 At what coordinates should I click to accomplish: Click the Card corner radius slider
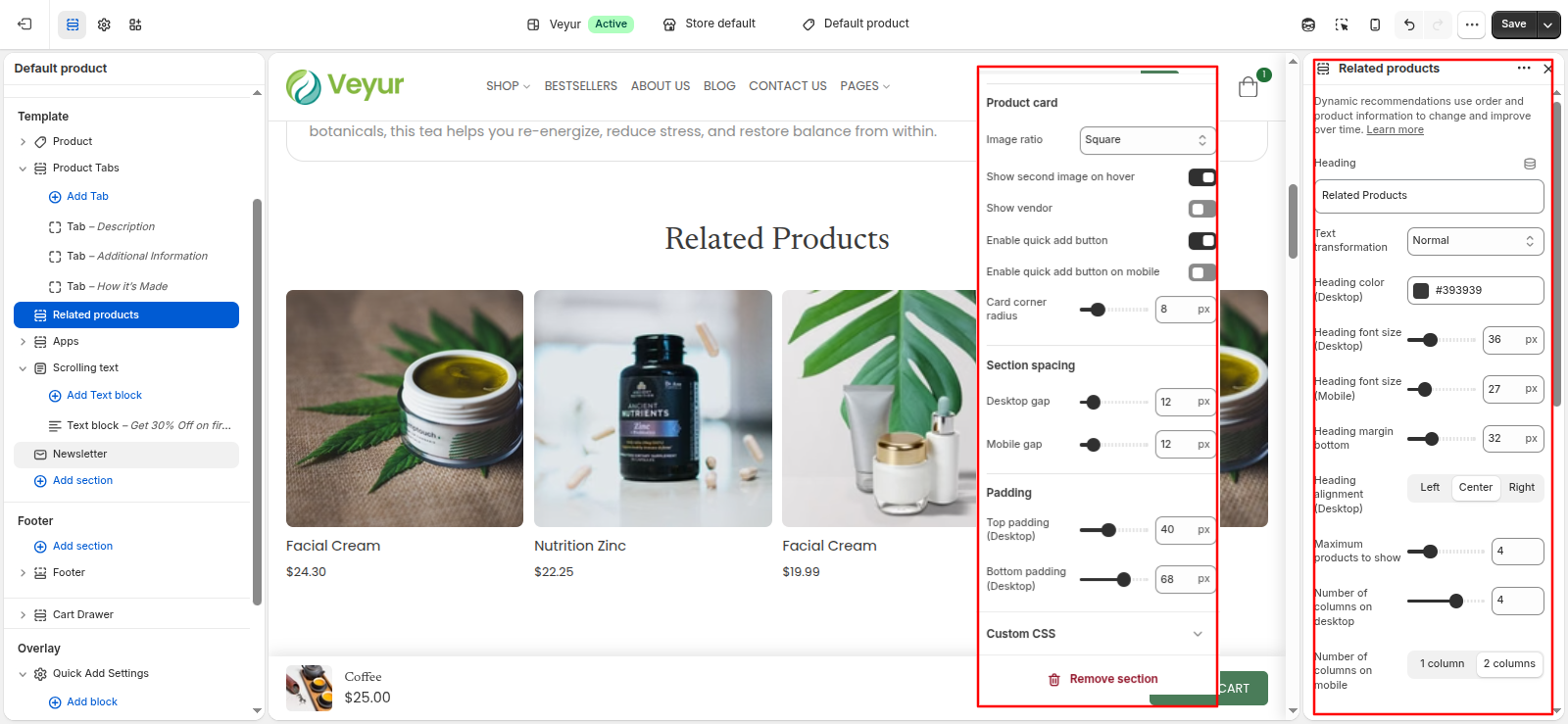pos(1113,310)
